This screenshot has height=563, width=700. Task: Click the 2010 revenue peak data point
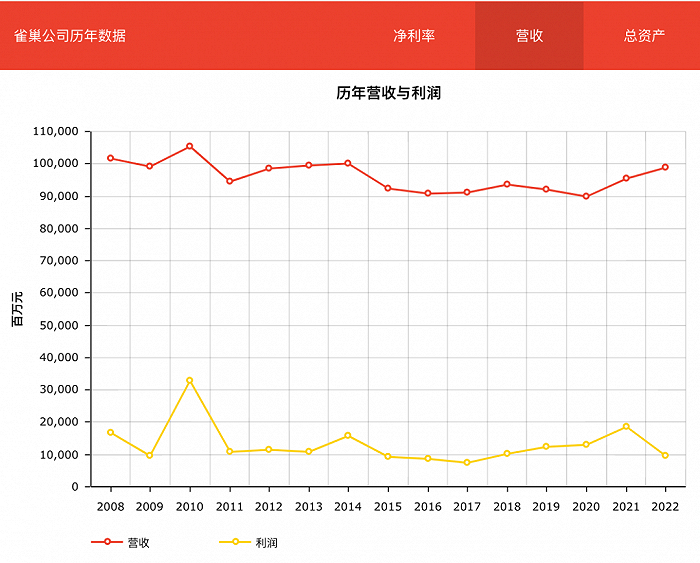tap(190, 146)
